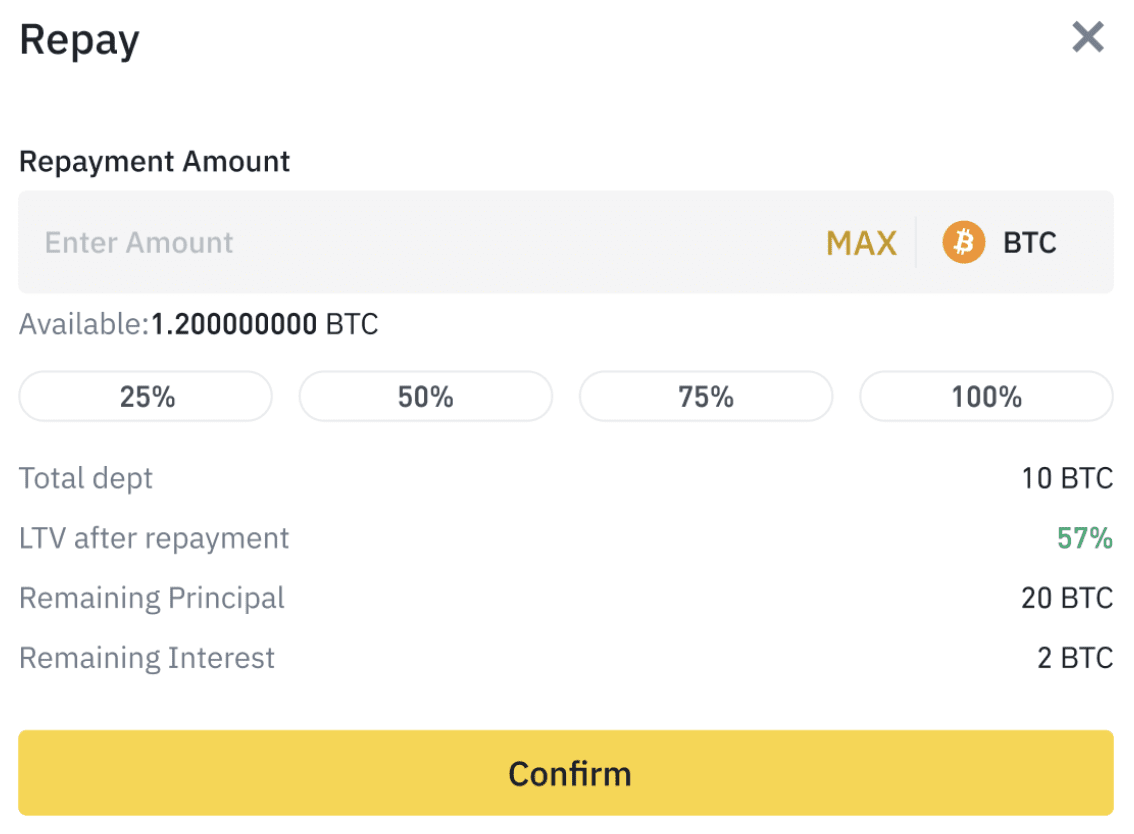The height and width of the screenshot is (834, 1134).
Task: Click the 2 BTC remaining interest value
Action: click(x=1075, y=658)
